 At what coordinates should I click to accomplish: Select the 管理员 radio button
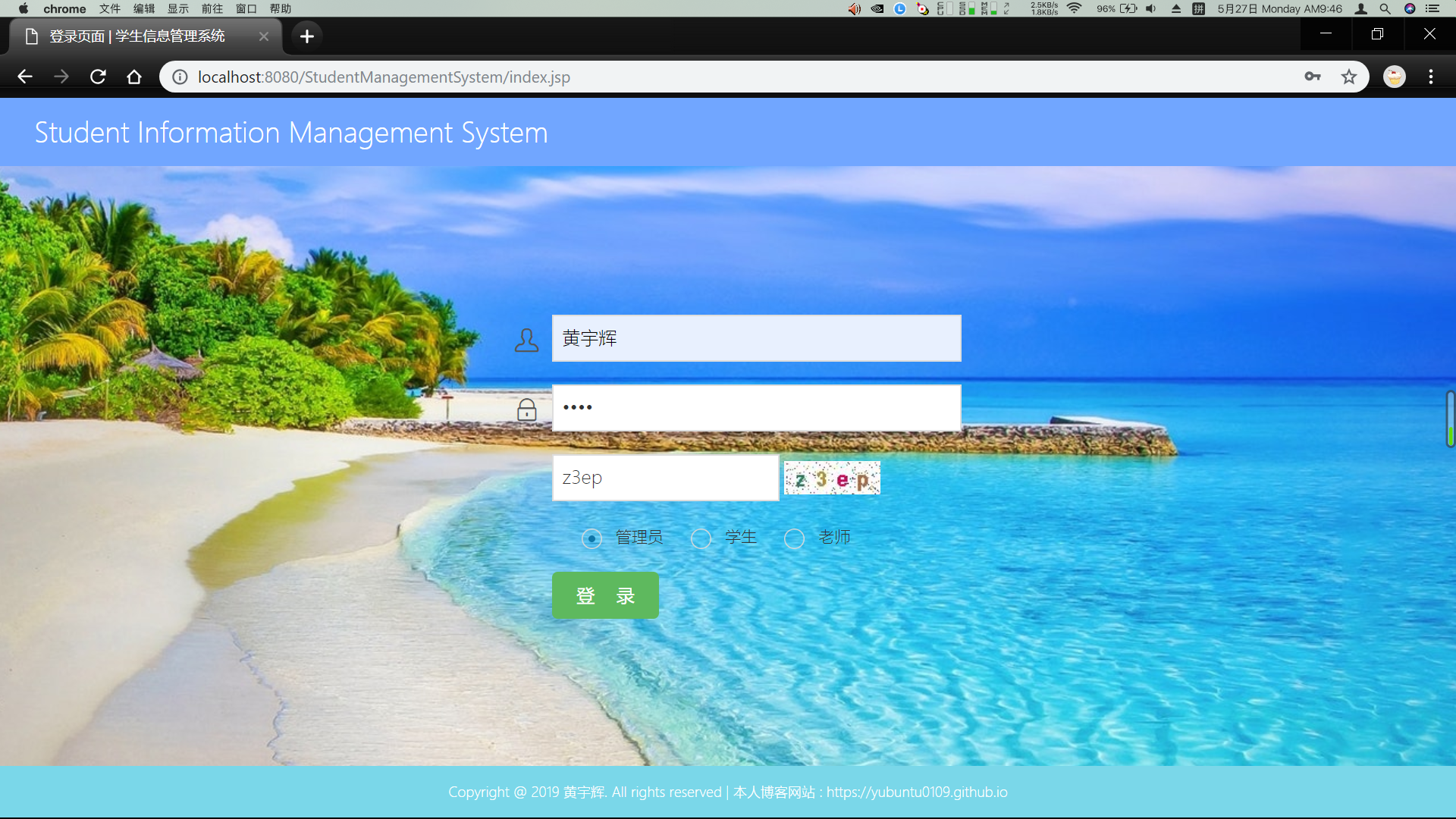click(x=591, y=538)
